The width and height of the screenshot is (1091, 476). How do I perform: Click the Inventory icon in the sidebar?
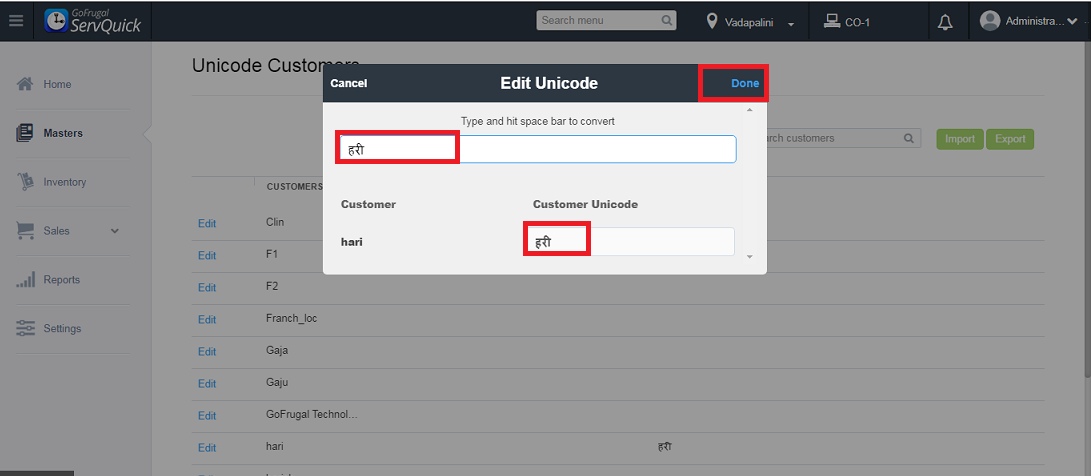click(27, 182)
